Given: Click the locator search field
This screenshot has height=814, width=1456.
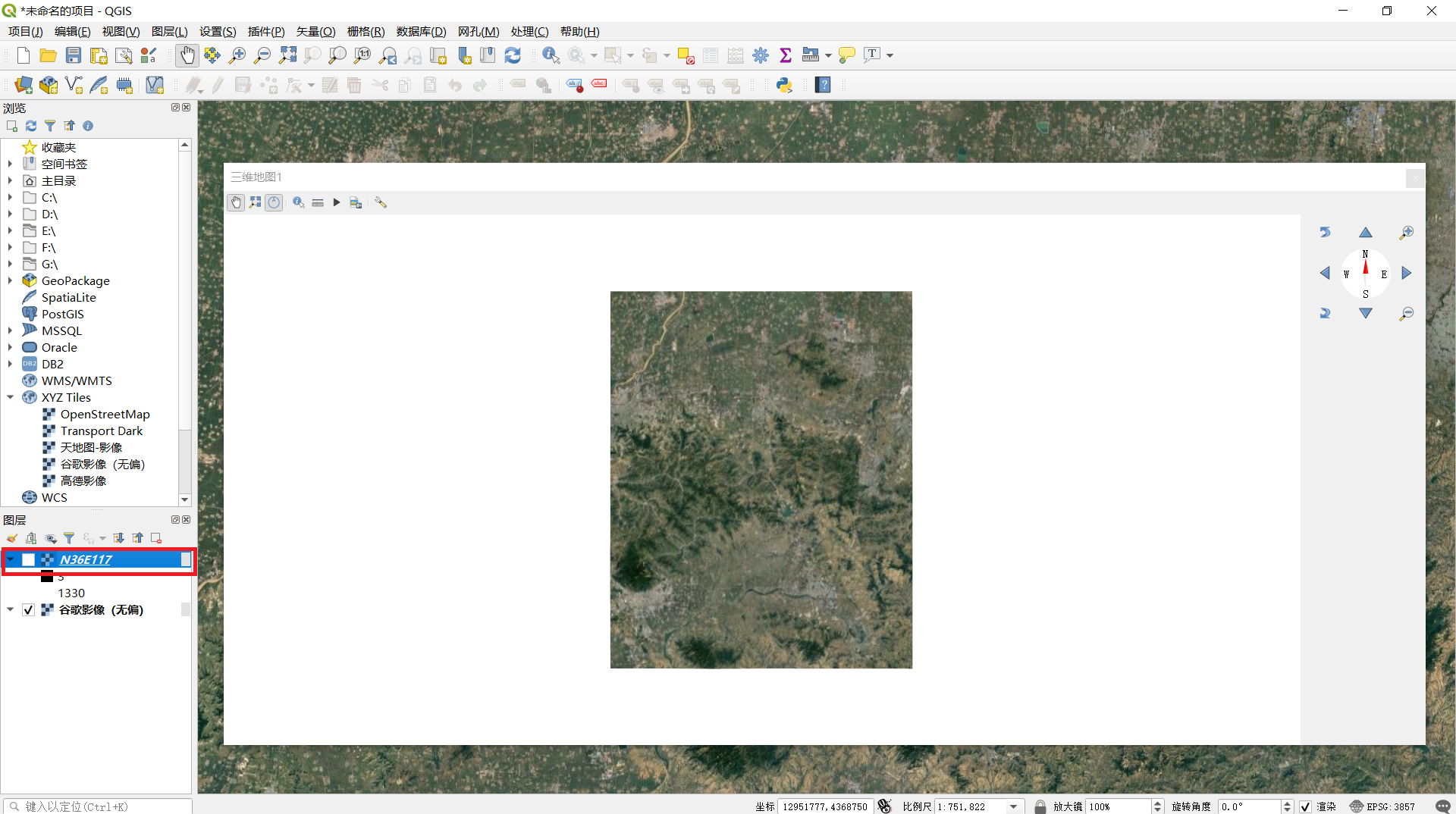Looking at the screenshot, I should pos(99,806).
